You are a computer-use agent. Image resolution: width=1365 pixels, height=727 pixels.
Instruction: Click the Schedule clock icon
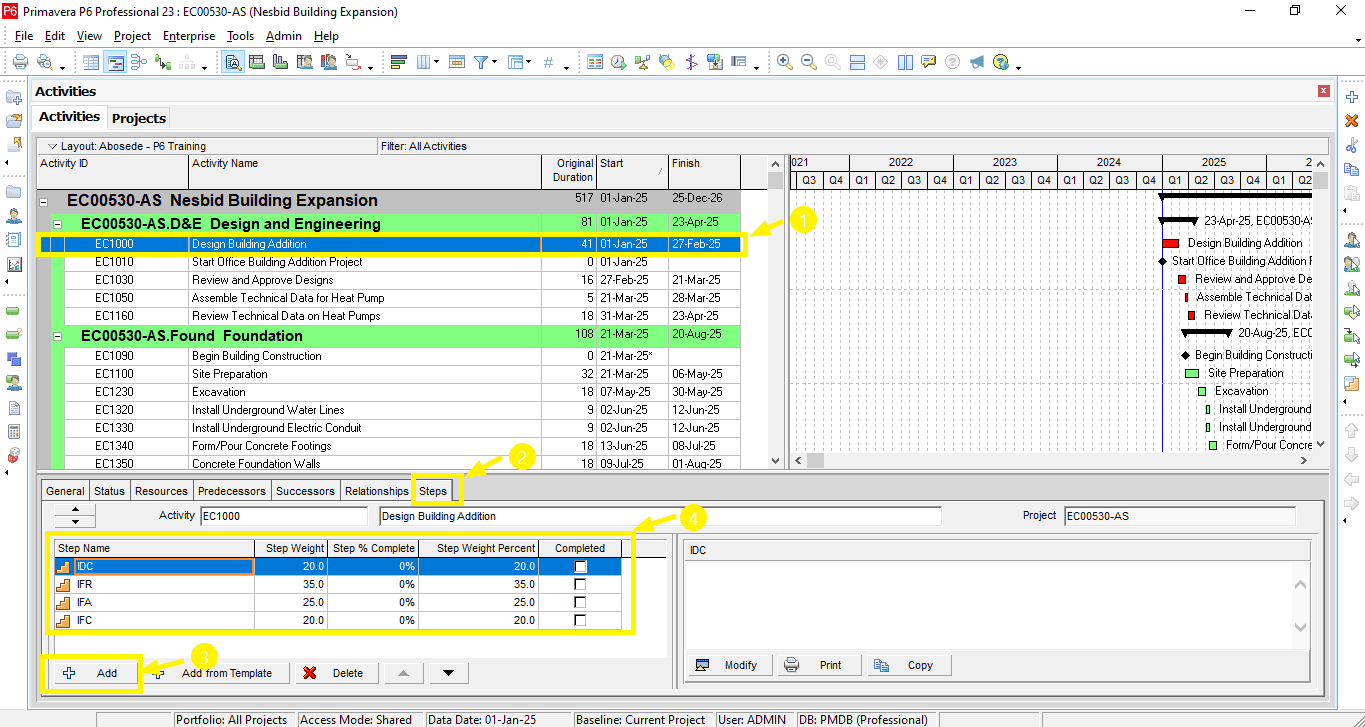pyautogui.click(x=619, y=62)
